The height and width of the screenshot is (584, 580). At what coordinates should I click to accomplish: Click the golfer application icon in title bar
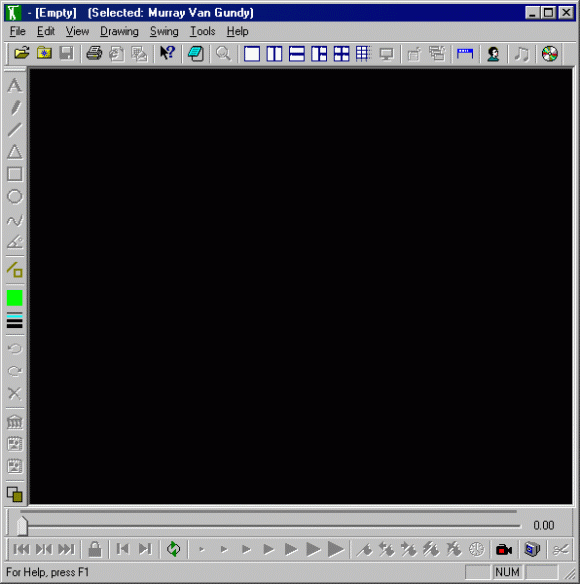[13, 13]
